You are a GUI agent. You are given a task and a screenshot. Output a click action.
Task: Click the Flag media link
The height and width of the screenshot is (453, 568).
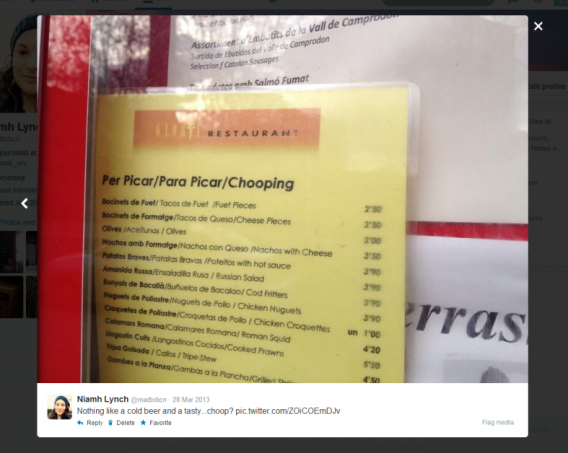tap(497, 422)
